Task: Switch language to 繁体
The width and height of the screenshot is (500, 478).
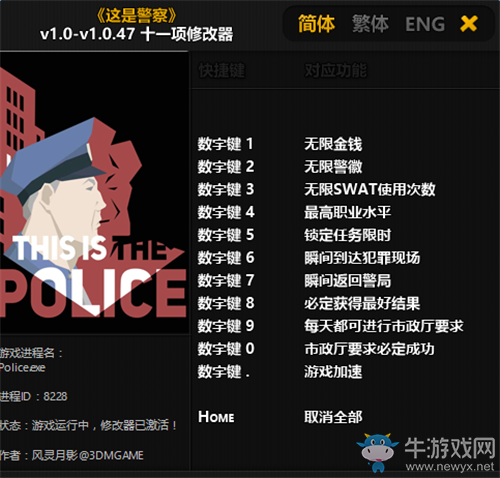Action: pos(370,24)
